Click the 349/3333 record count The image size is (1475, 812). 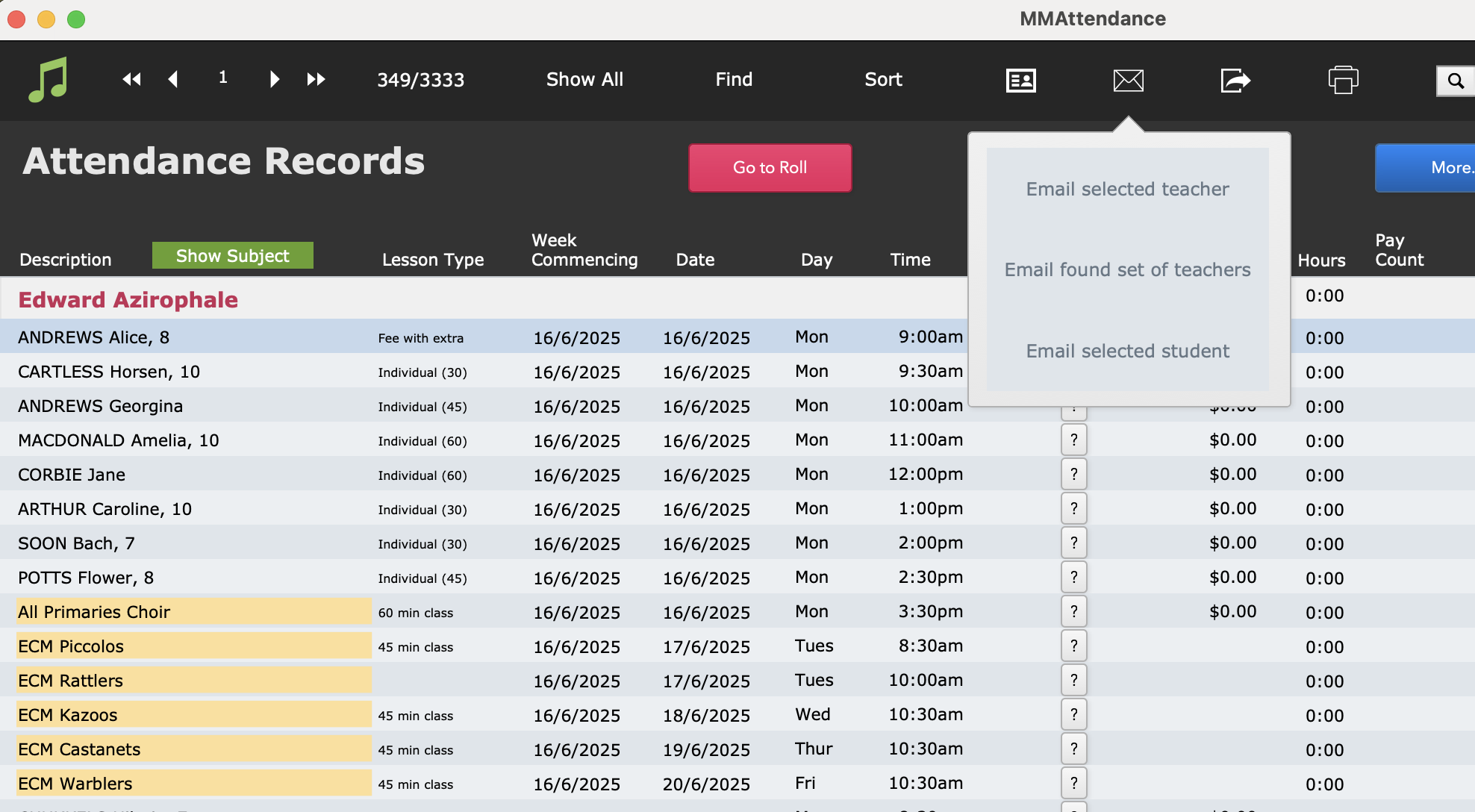tap(420, 80)
